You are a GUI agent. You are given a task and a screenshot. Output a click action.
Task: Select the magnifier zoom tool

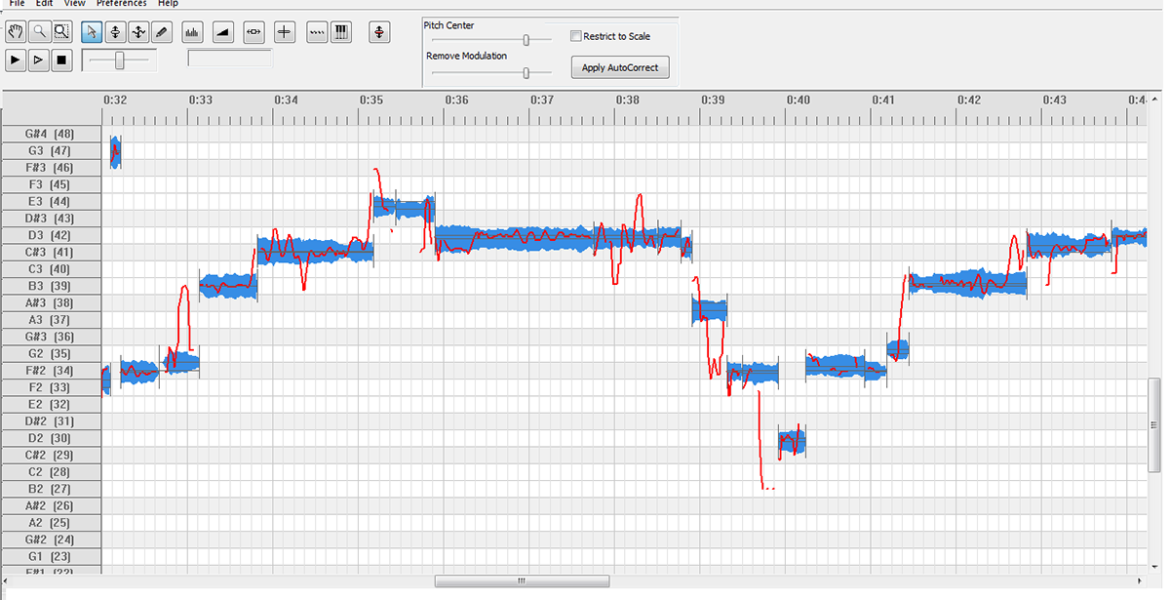click(x=38, y=33)
